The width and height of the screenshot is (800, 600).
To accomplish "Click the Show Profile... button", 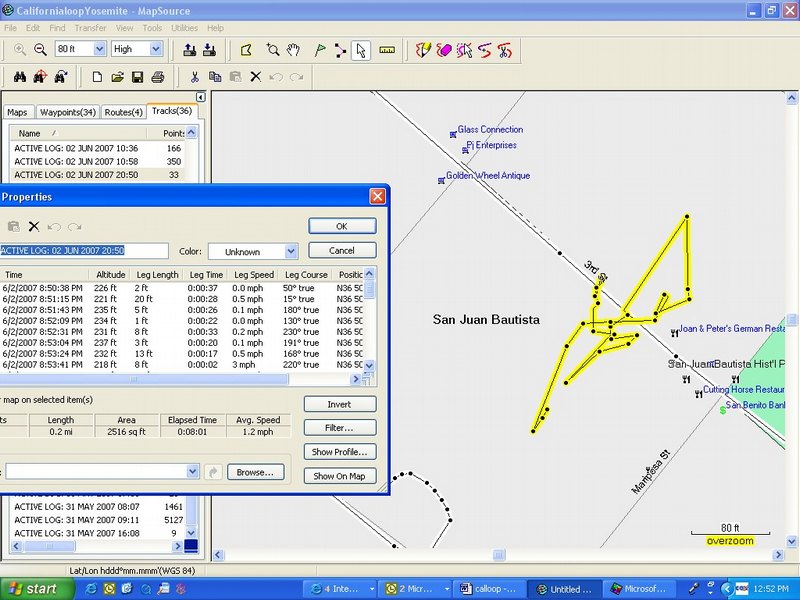I will [x=343, y=452].
